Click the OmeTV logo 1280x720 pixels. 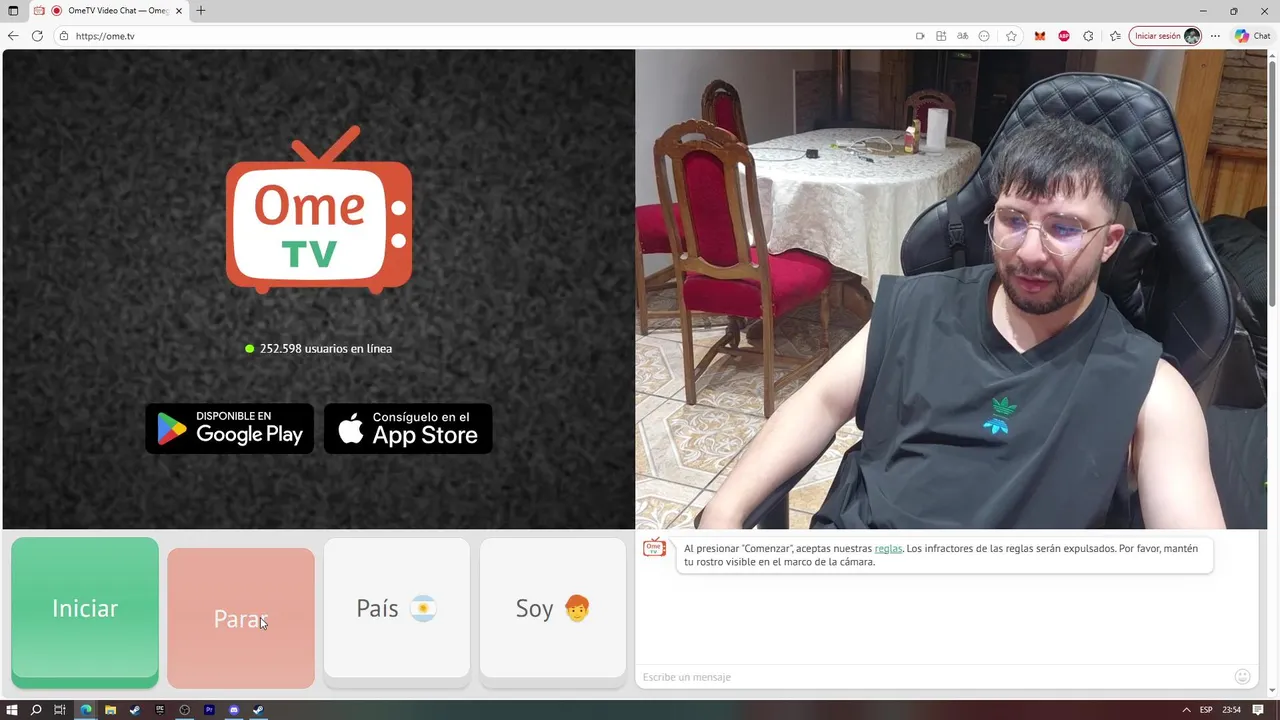coord(319,211)
